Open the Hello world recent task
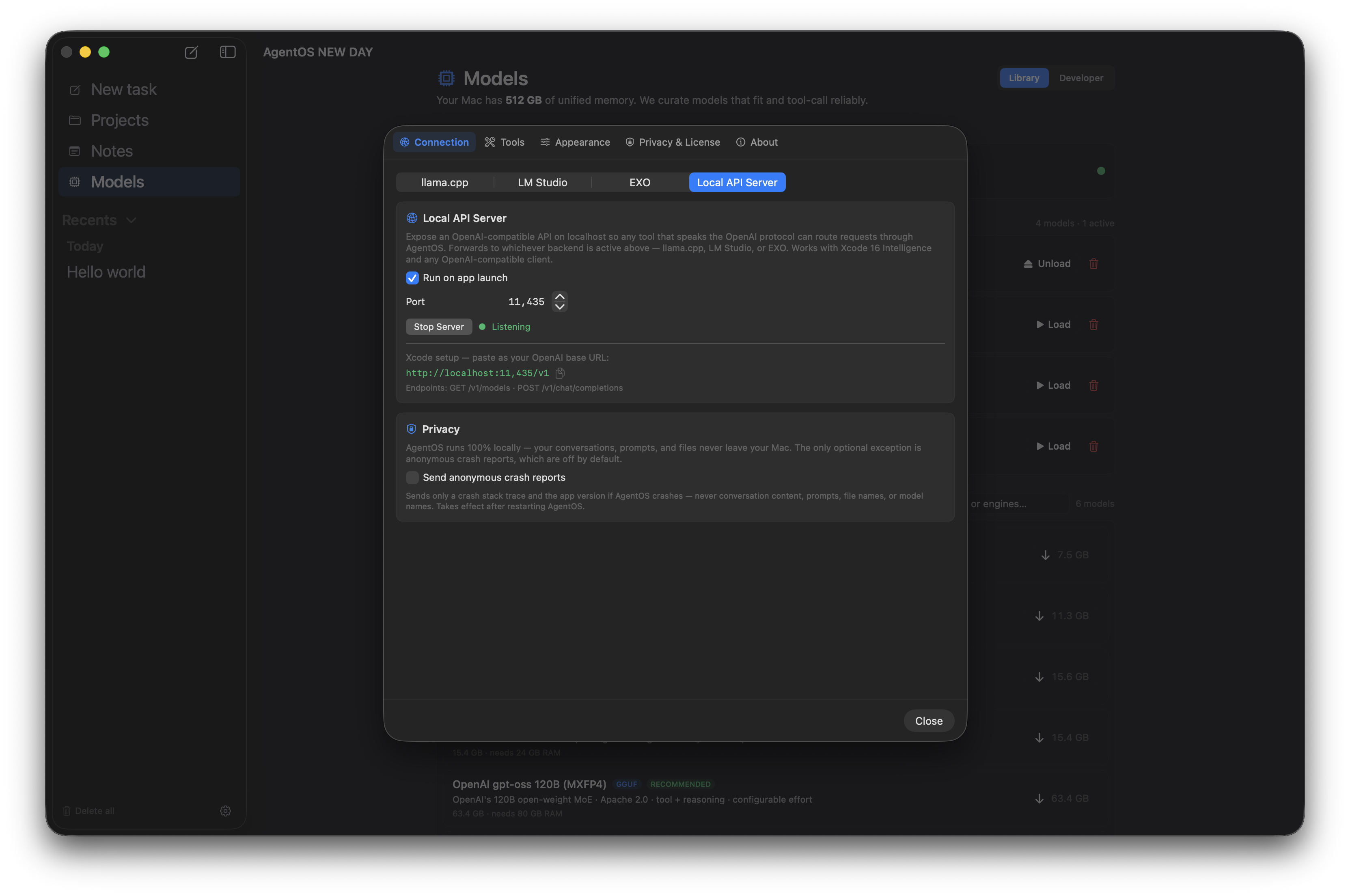The width and height of the screenshot is (1350, 896). point(106,272)
